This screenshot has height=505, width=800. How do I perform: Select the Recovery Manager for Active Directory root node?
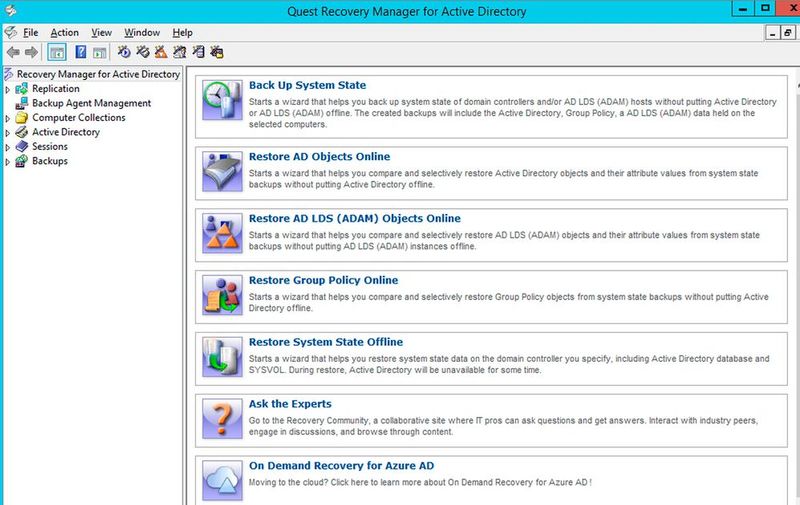(98, 74)
